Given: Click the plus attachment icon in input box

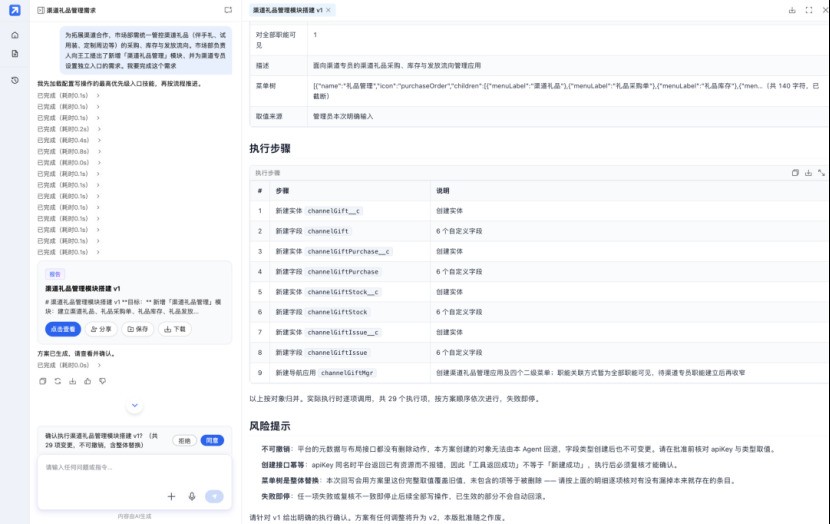Looking at the screenshot, I should coord(171,496).
